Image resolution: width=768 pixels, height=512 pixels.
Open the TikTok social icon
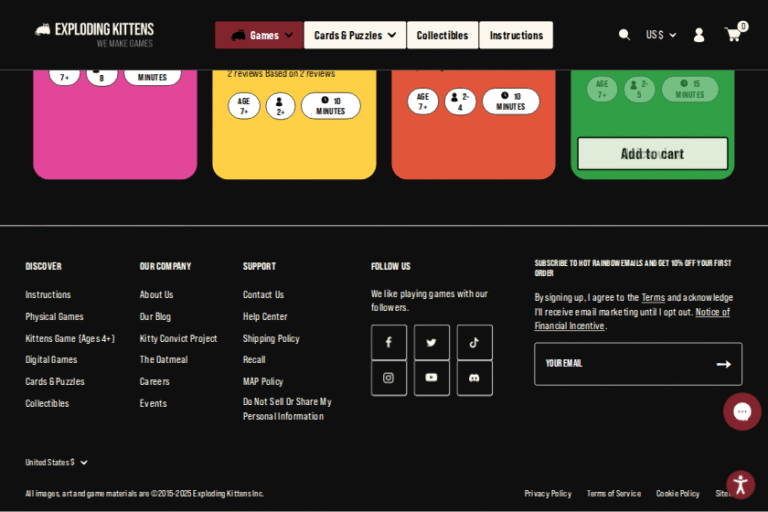pyautogui.click(x=475, y=342)
